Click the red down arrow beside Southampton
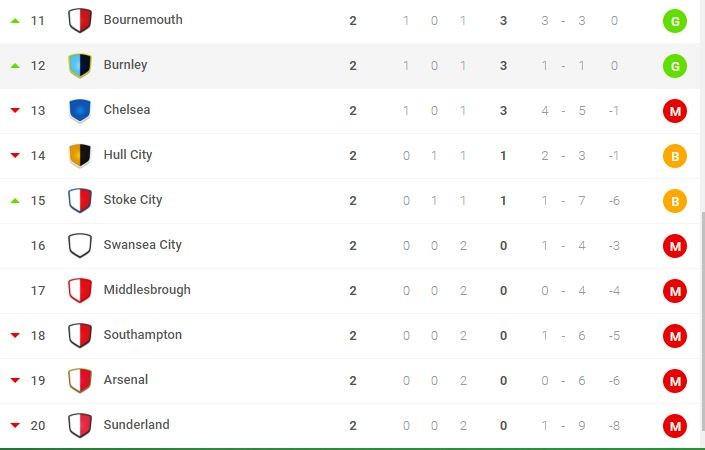This screenshot has height=450, width=705. click(x=15, y=335)
